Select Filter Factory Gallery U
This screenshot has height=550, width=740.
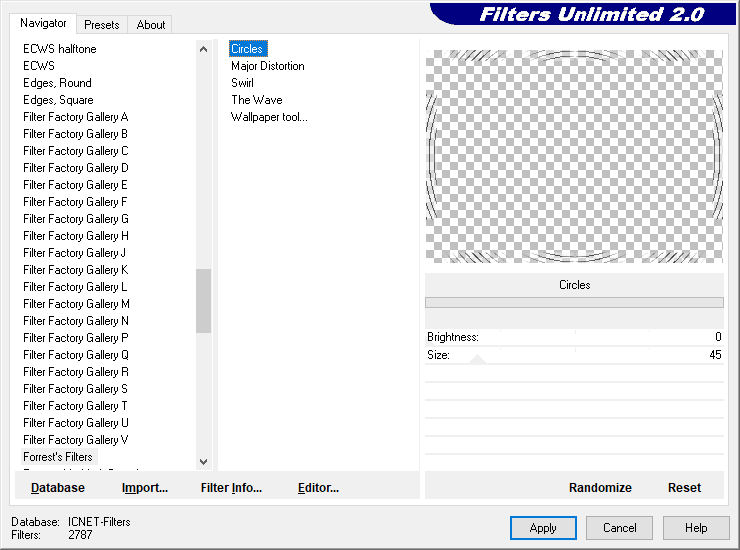point(76,423)
